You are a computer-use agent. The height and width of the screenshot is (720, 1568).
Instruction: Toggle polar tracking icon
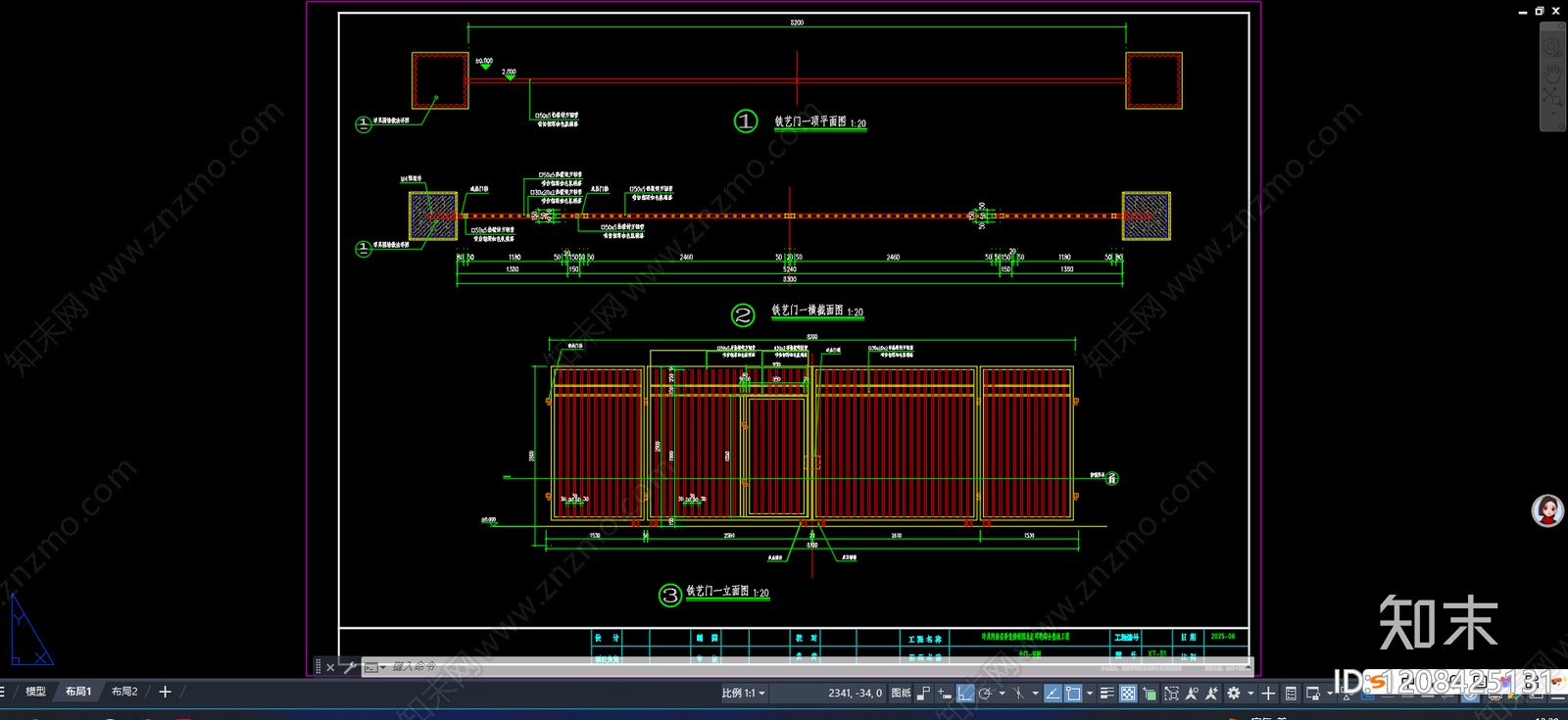coord(985,693)
